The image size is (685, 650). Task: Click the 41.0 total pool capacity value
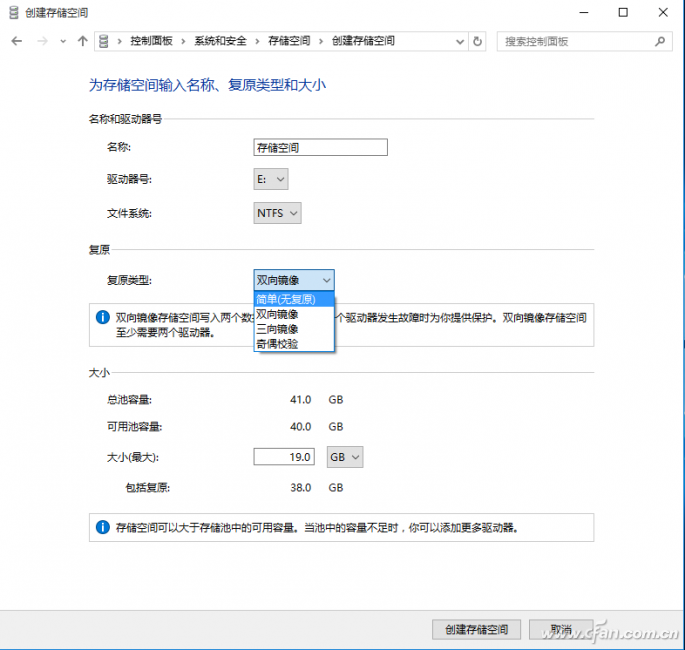pyautogui.click(x=301, y=400)
